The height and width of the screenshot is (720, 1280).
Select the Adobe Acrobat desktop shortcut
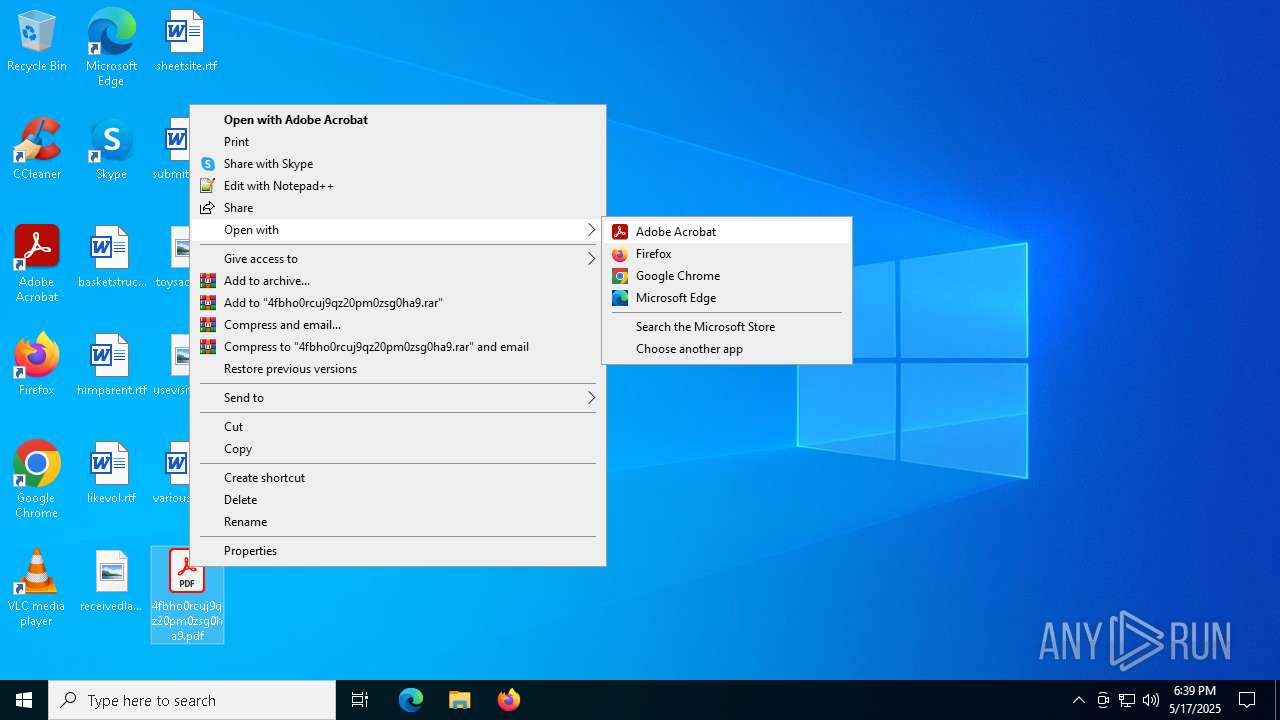[x=37, y=264]
